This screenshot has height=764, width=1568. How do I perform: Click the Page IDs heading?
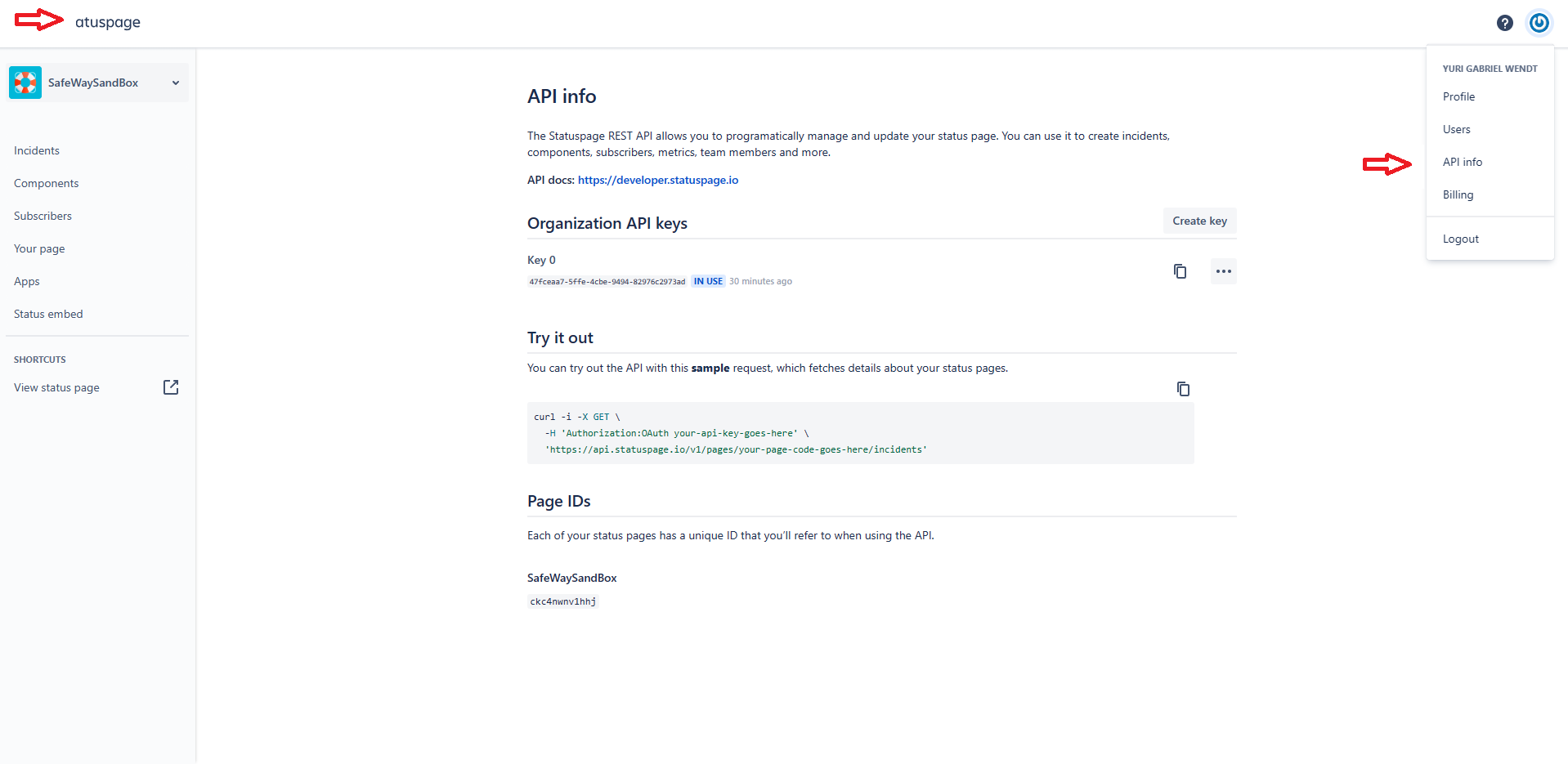pos(558,501)
